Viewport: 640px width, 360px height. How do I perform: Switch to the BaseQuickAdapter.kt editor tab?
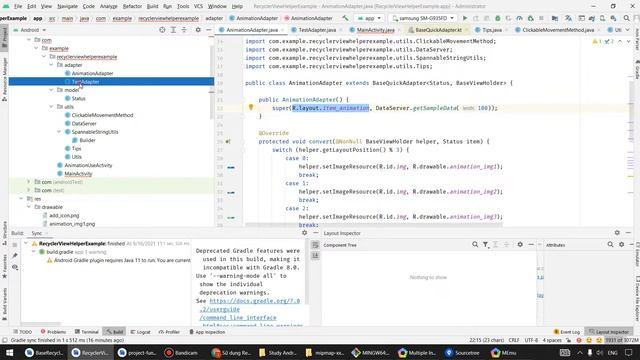[438, 30]
